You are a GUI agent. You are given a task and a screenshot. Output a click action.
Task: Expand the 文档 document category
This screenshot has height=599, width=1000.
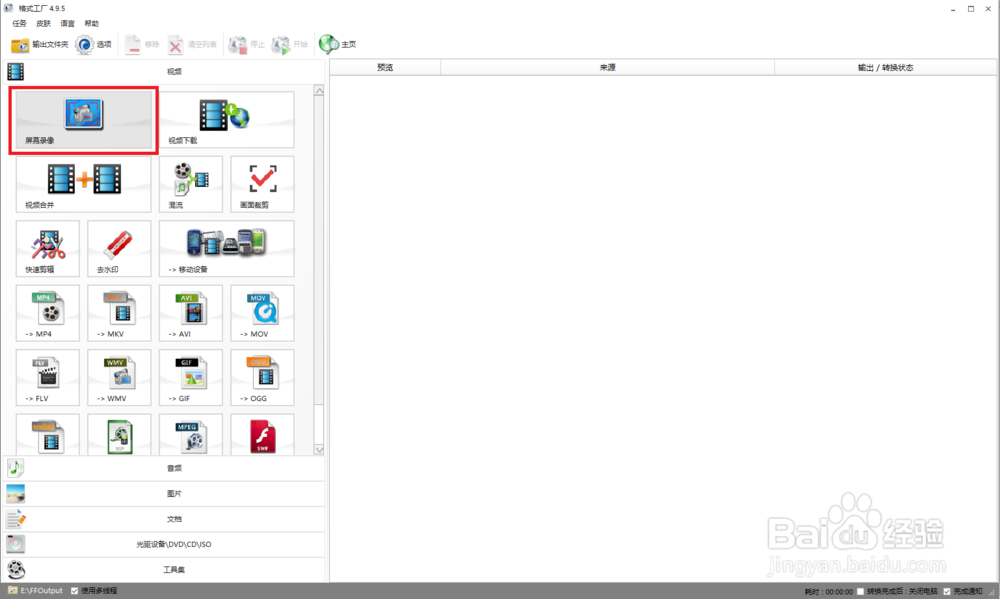pyautogui.click(x=165, y=519)
